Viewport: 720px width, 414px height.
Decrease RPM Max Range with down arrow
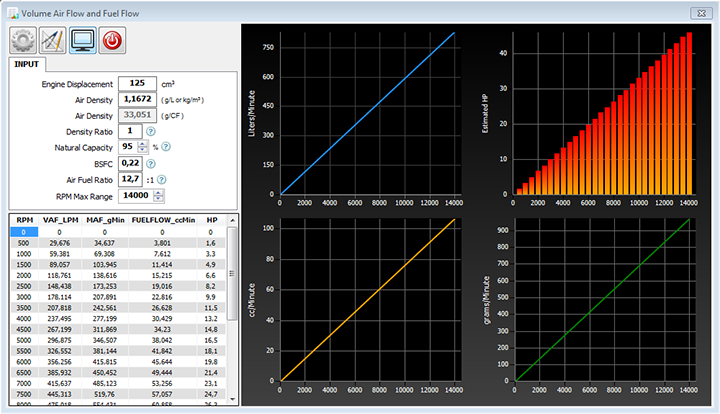tap(158, 199)
